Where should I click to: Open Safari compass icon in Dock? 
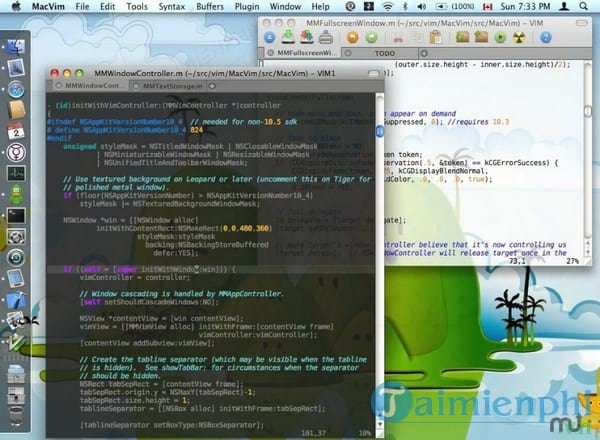point(16,90)
